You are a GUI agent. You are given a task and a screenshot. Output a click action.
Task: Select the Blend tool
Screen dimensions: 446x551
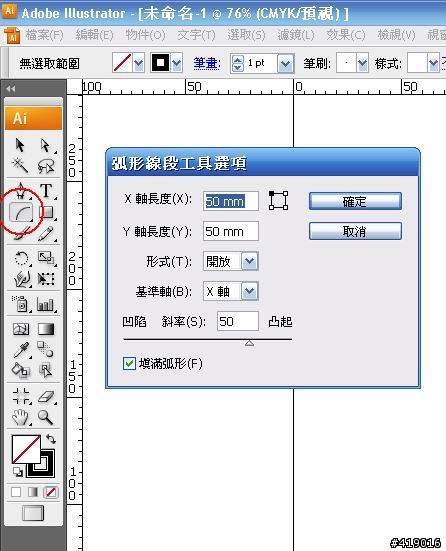tap(46, 349)
